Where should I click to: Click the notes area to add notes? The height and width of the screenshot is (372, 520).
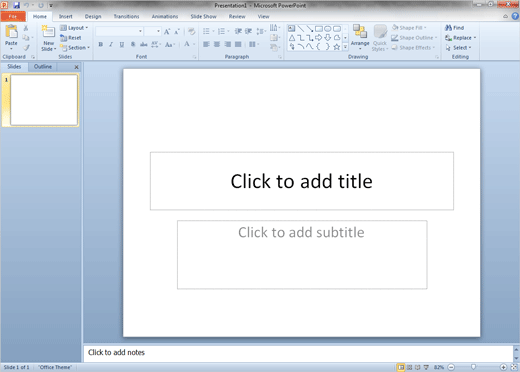tap(298, 353)
